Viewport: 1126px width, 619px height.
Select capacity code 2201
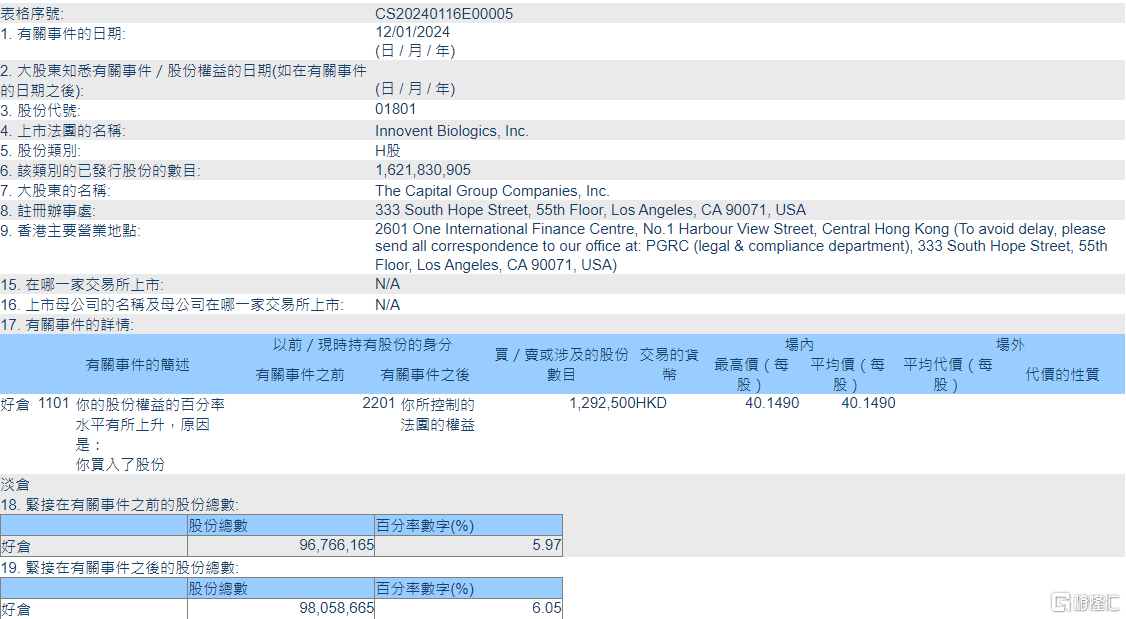point(378,404)
